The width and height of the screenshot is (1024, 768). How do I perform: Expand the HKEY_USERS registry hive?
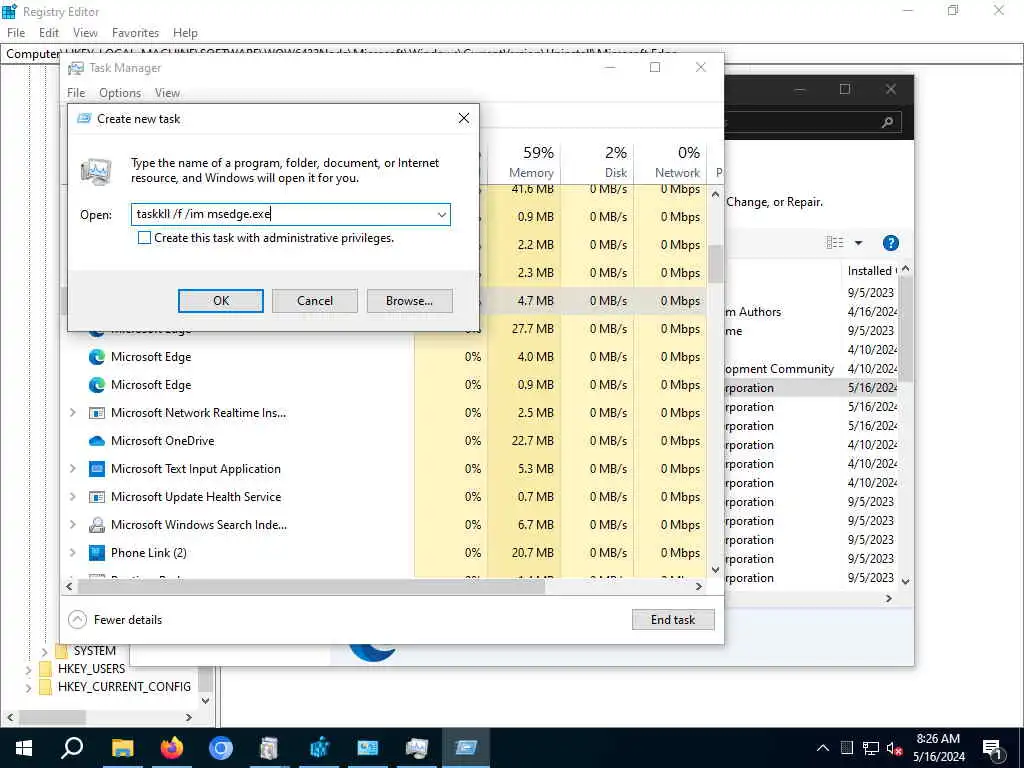28,669
